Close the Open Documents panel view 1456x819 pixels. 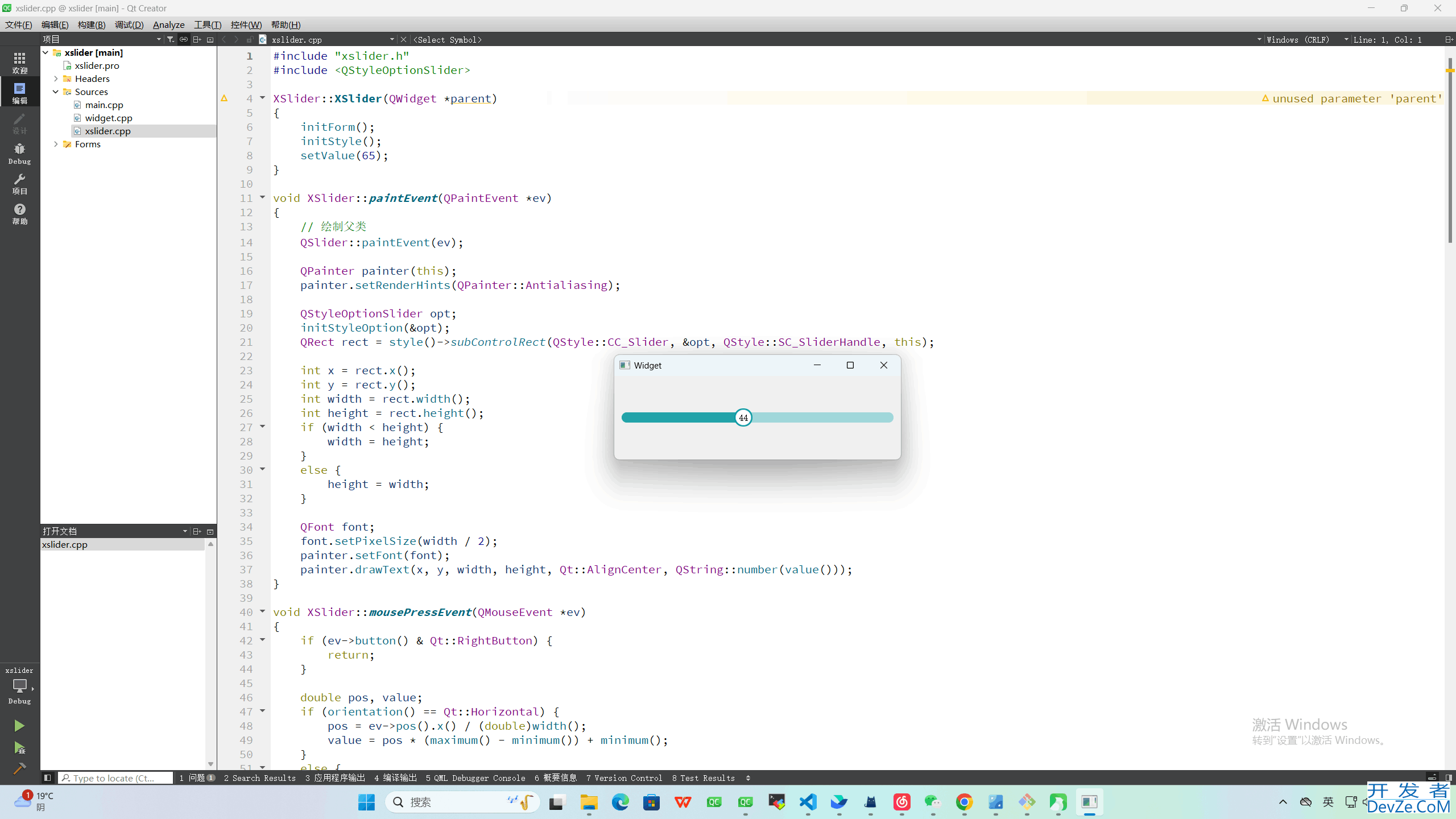click(x=210, y=531)
